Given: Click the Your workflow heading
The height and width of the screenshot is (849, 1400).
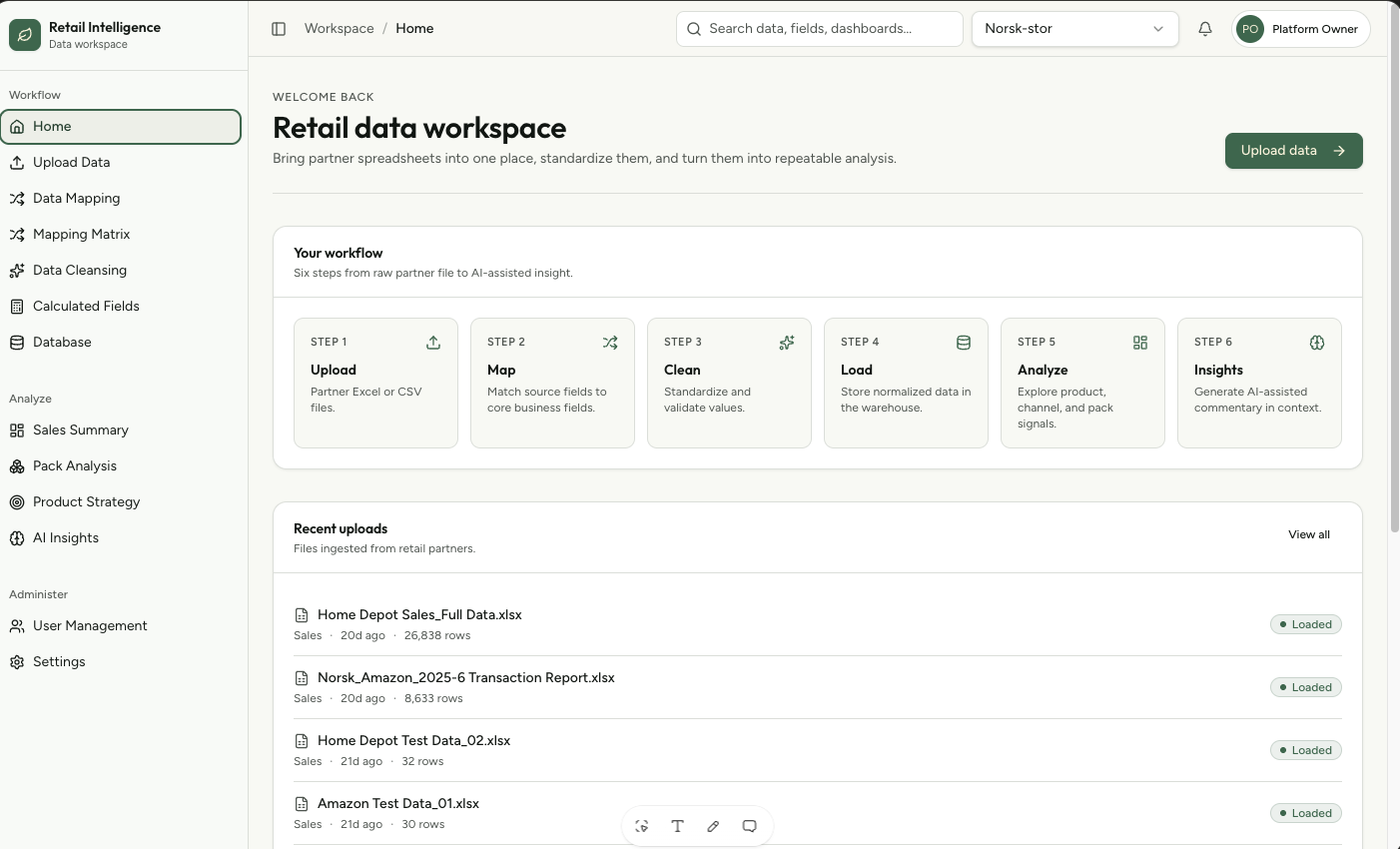Looking at the screenshot, I should tap(339, 253).
